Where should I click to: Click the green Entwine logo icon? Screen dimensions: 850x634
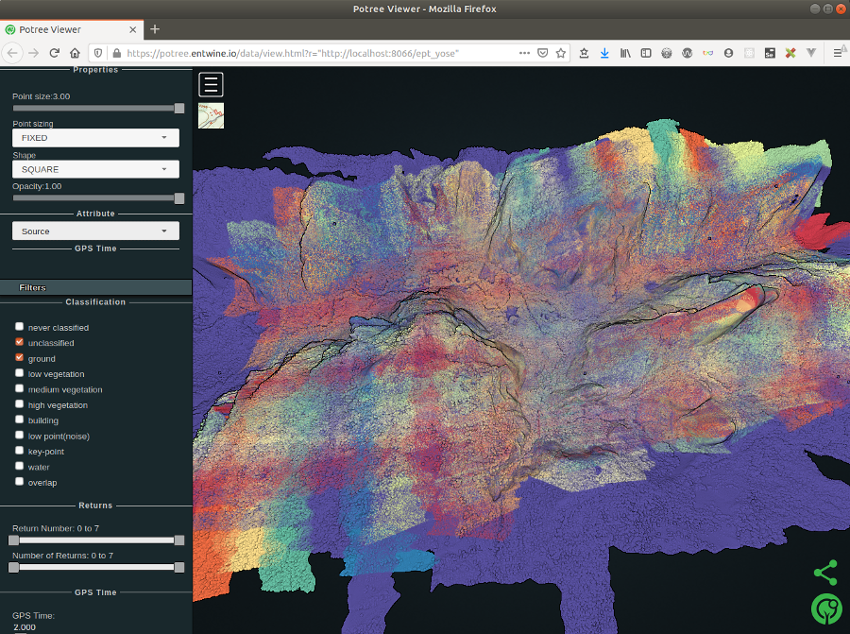tap(827, 609)
